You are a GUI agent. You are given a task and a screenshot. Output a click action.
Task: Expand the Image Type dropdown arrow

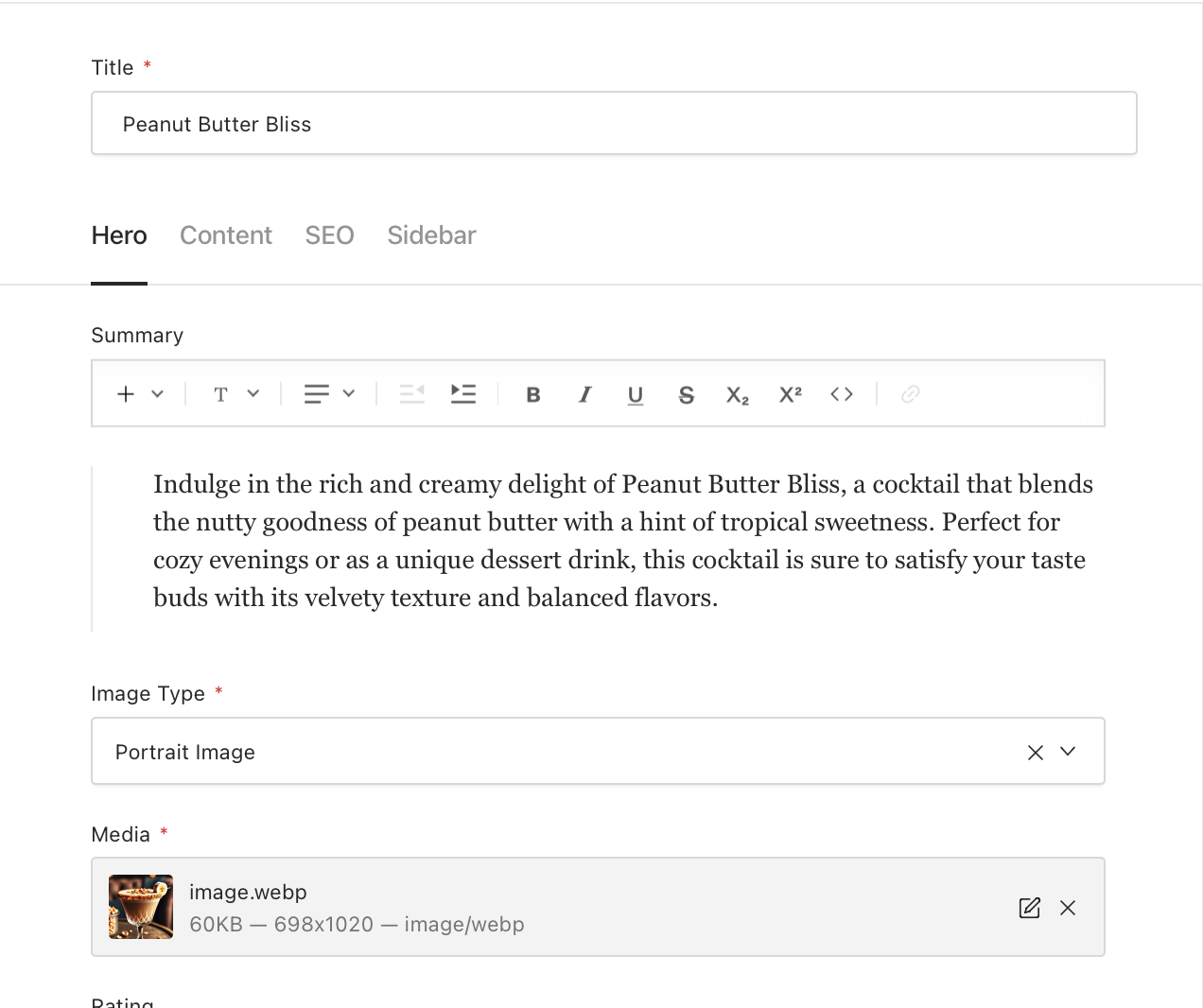coord(1068,752)
